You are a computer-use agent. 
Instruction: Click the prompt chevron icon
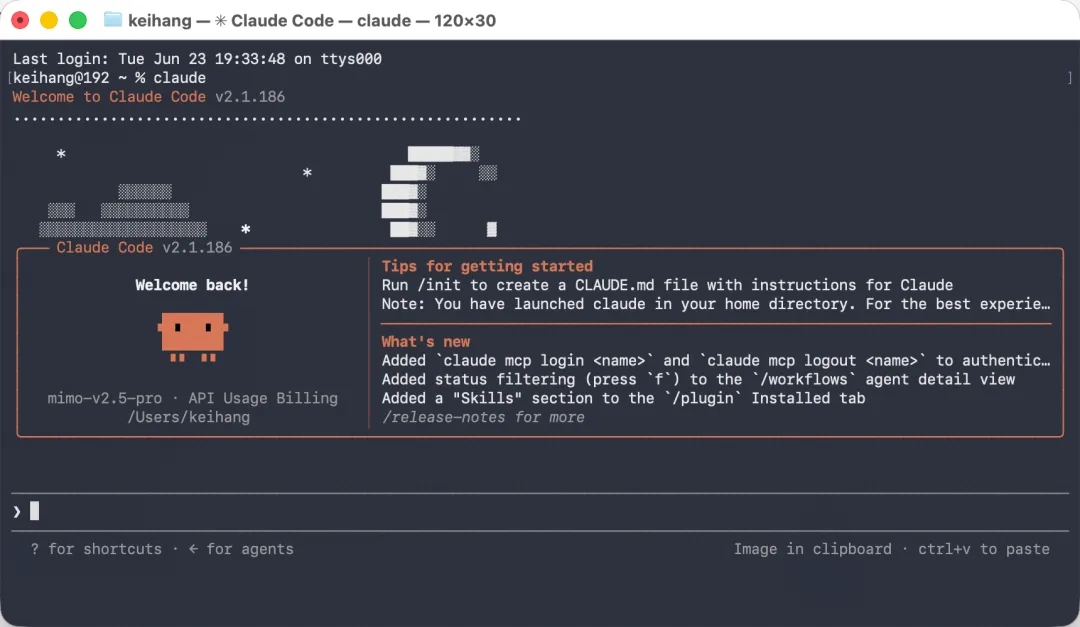[x=17, y=511]
